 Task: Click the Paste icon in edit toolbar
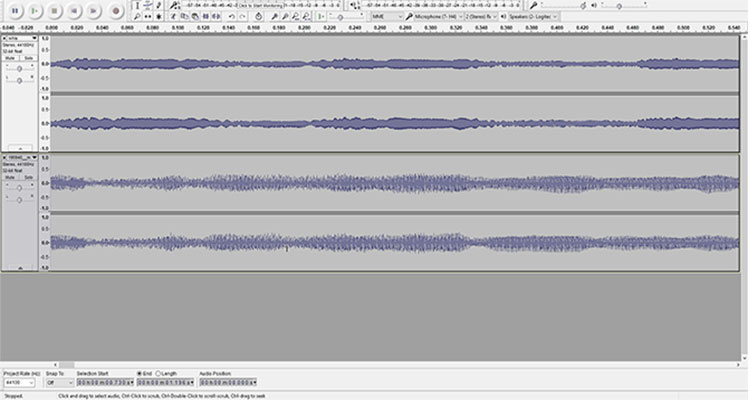pos(195,16)
